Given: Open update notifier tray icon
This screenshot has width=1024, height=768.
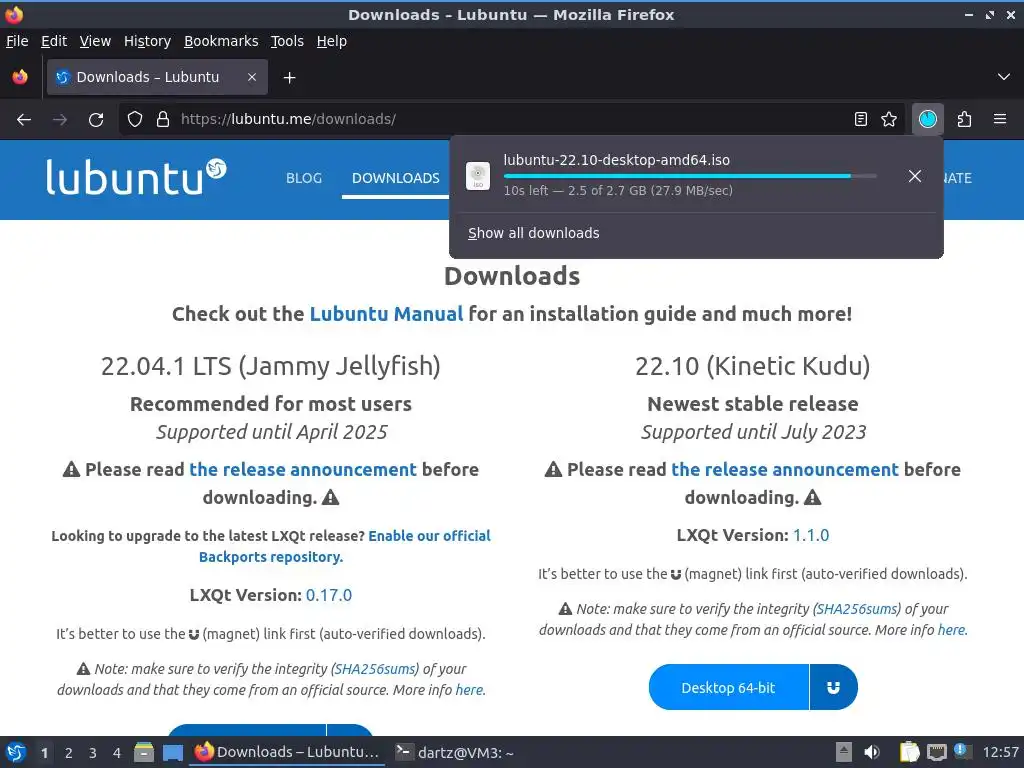Looking at the screenshot, I should (961, 750).
